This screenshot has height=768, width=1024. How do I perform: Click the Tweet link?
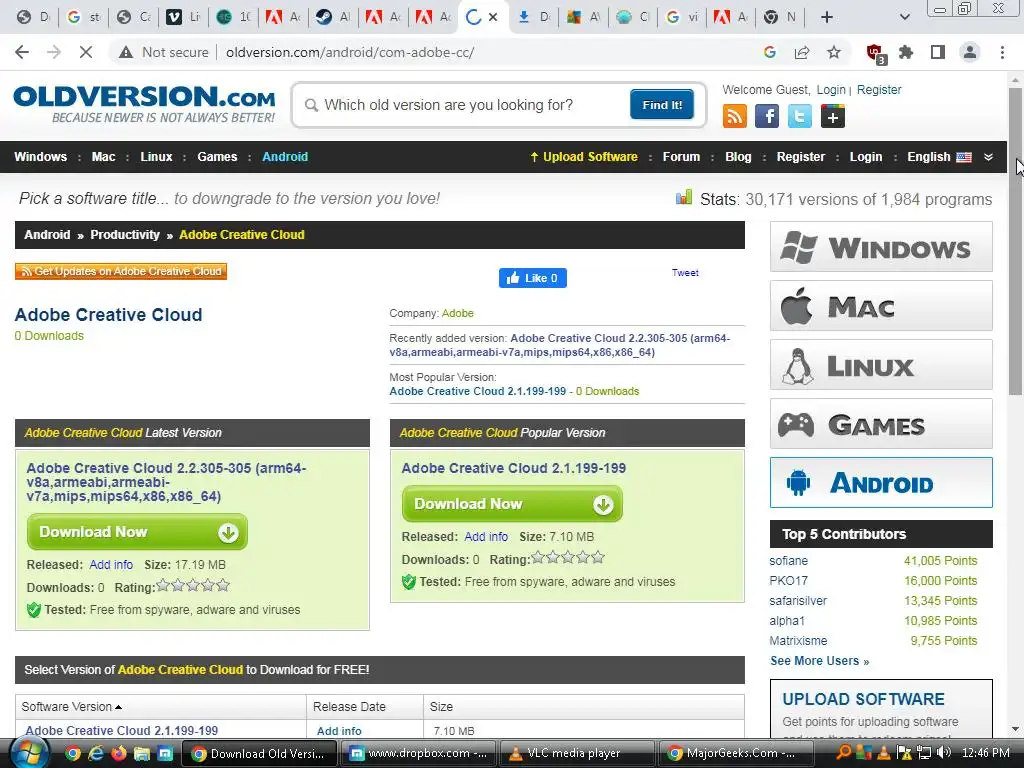click(685, 273)
